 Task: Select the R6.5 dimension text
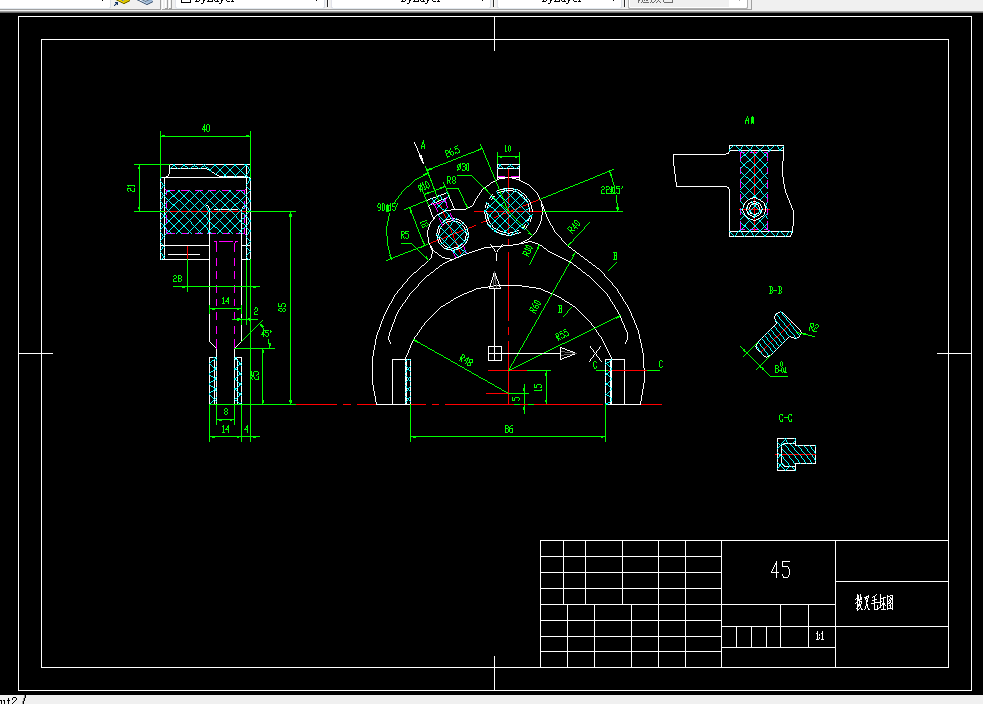coord(453,152)
